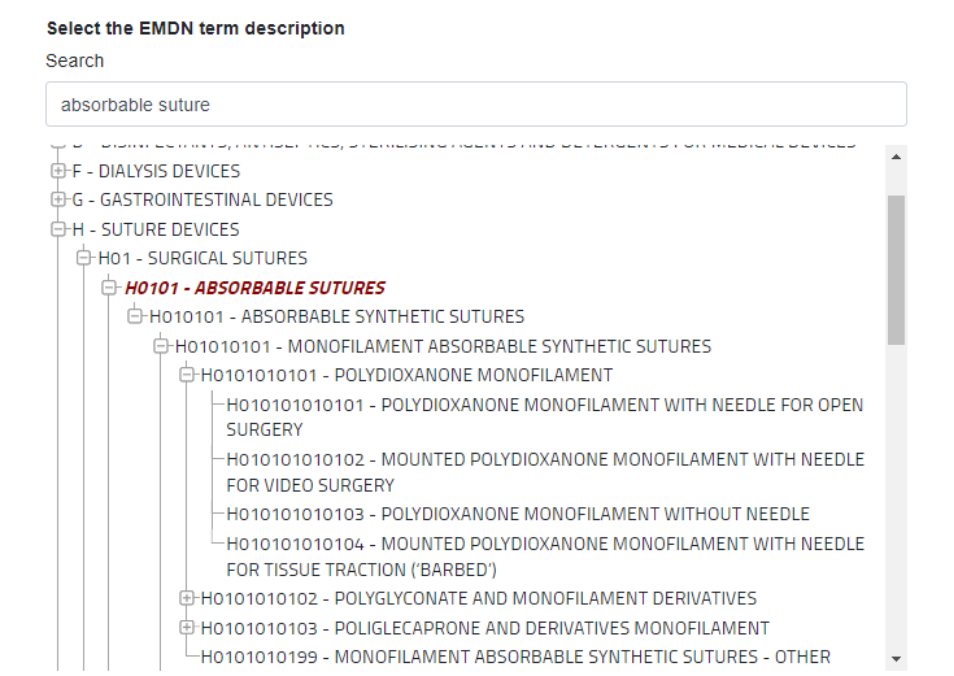Select H010101 - Absorbable Synthetic Sutures
Image resolution: width=954 pixels, height=676 pixels.
coord(336,317)
